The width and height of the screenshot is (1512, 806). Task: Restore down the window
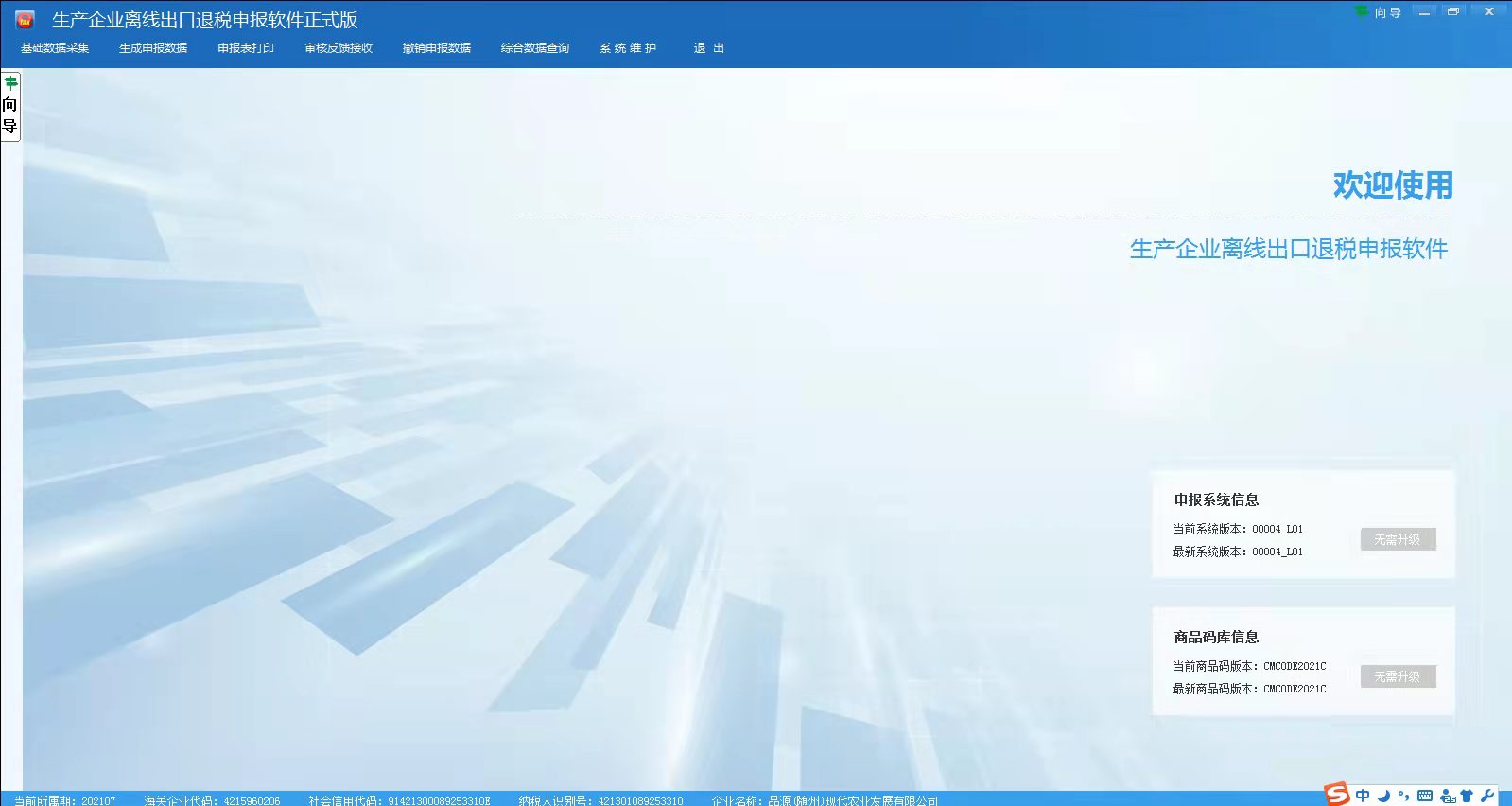1453,11
